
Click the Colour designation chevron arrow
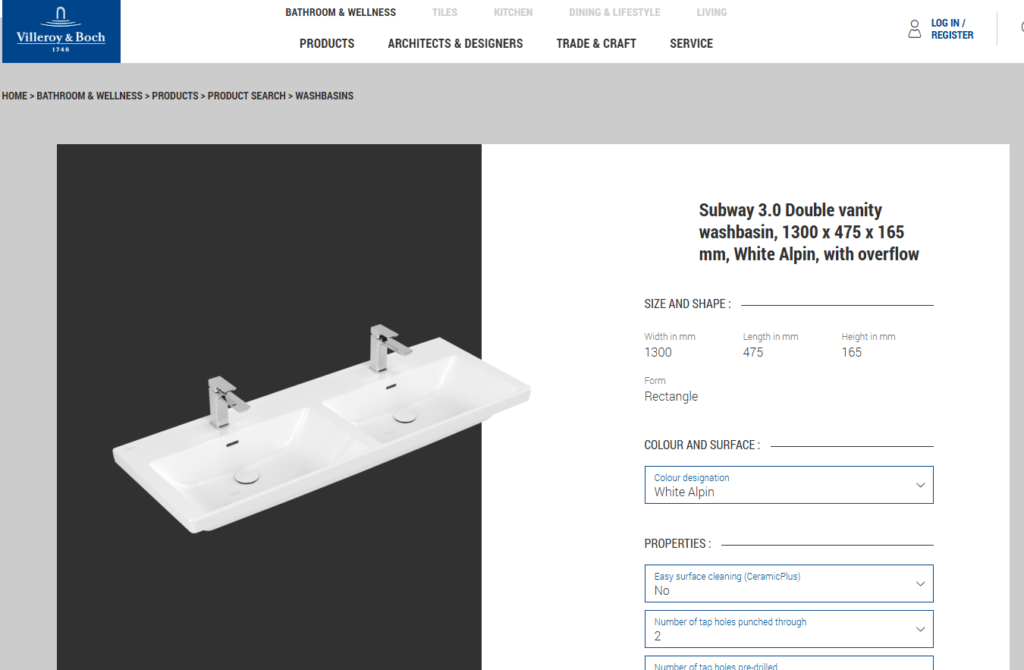pyautogui.click(x=920, y=485)
